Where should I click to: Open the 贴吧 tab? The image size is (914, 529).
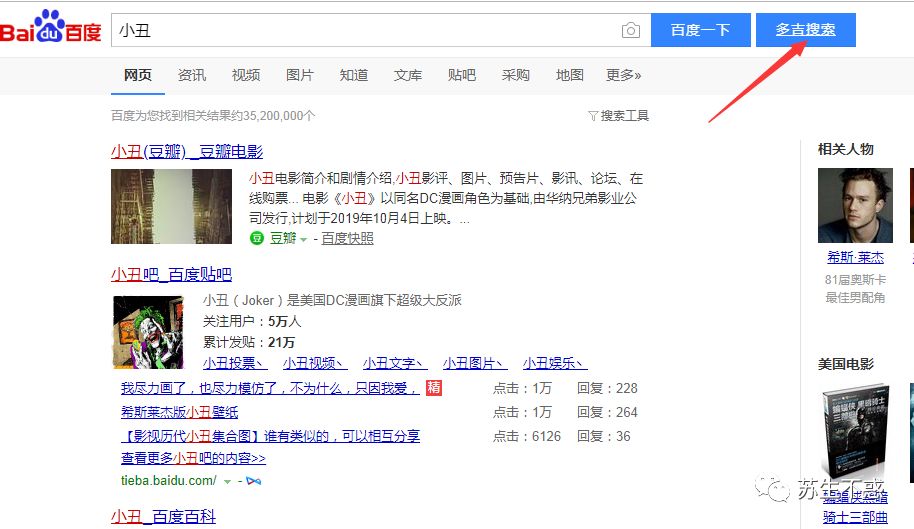click(x=462, y=75)
